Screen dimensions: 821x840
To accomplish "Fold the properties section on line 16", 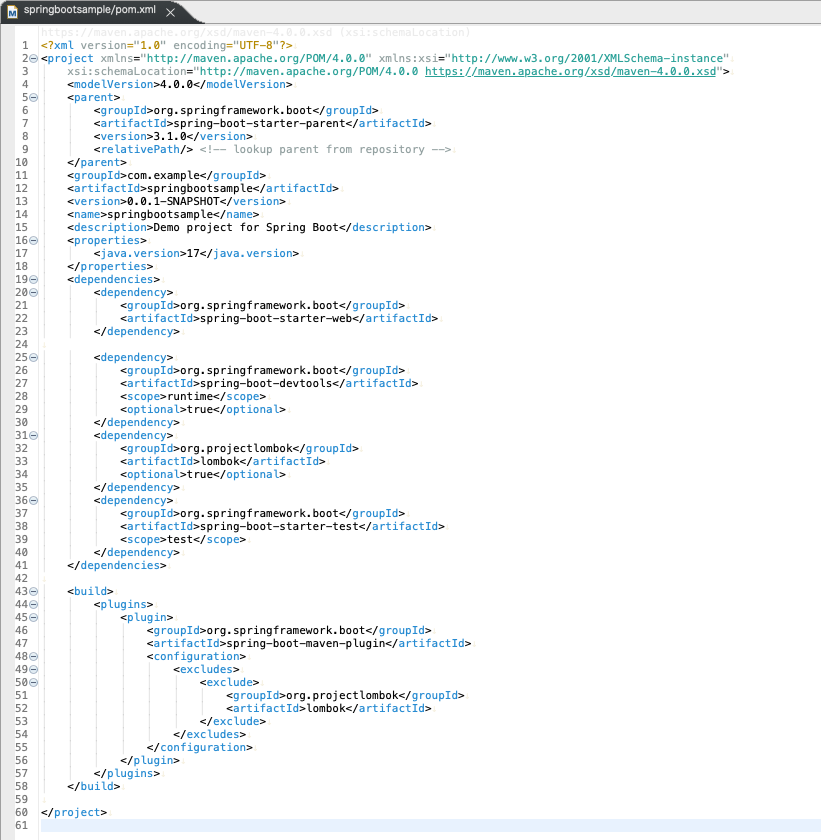I will coord(35,241).
